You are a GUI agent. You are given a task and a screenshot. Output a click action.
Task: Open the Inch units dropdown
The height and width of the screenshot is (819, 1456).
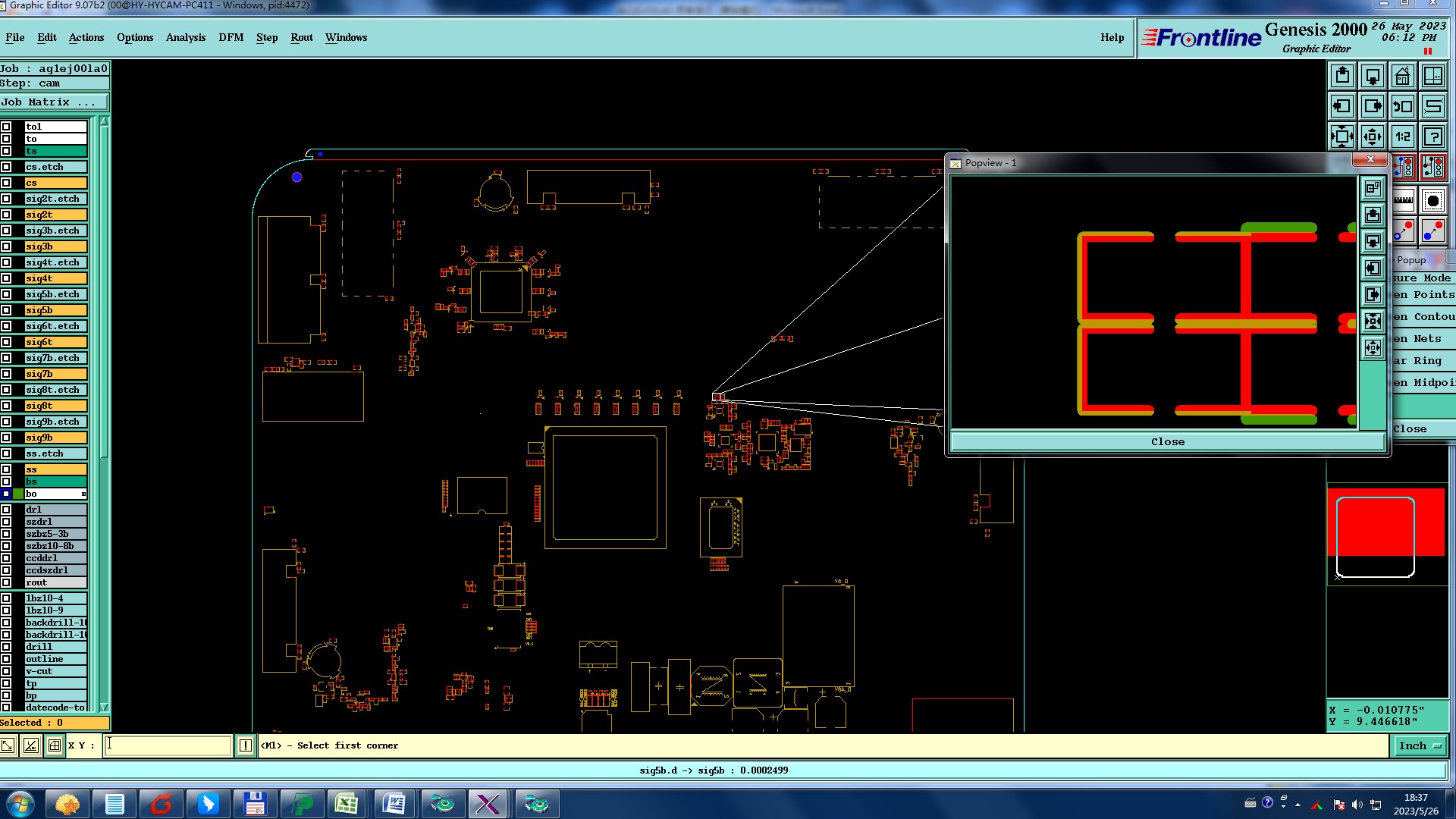[1420, 745]
